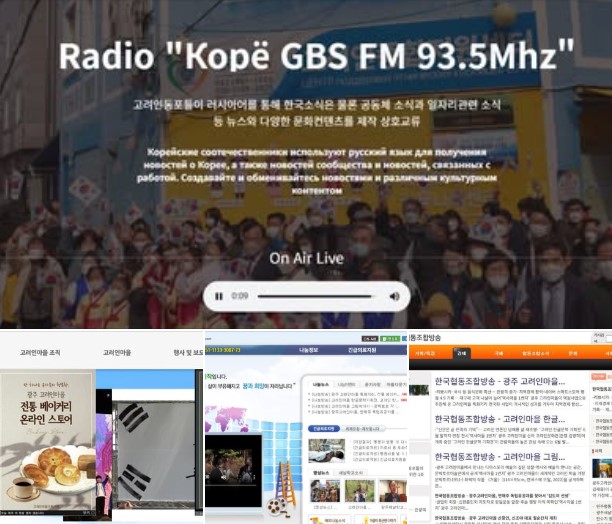Open 협동조합소식 in the orange navigation bar
This screenshot has width=612, height=524.
click(536, 353)
